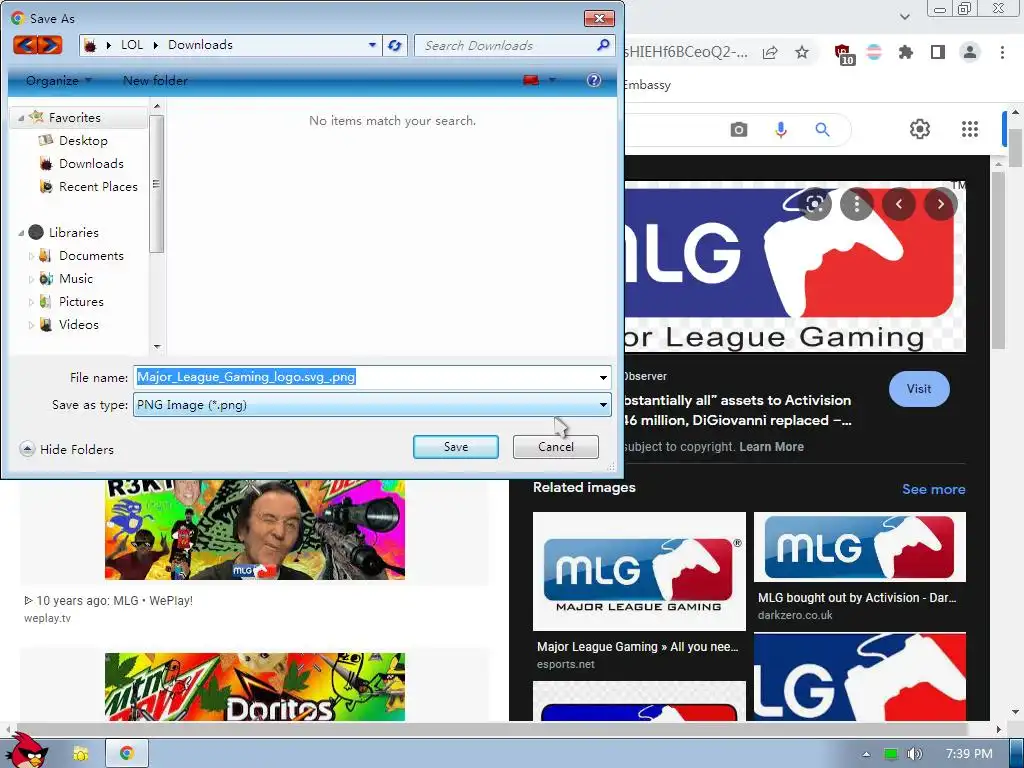Click the Cancel button
Screen dimensions: 1024x768
coord(556,447)
